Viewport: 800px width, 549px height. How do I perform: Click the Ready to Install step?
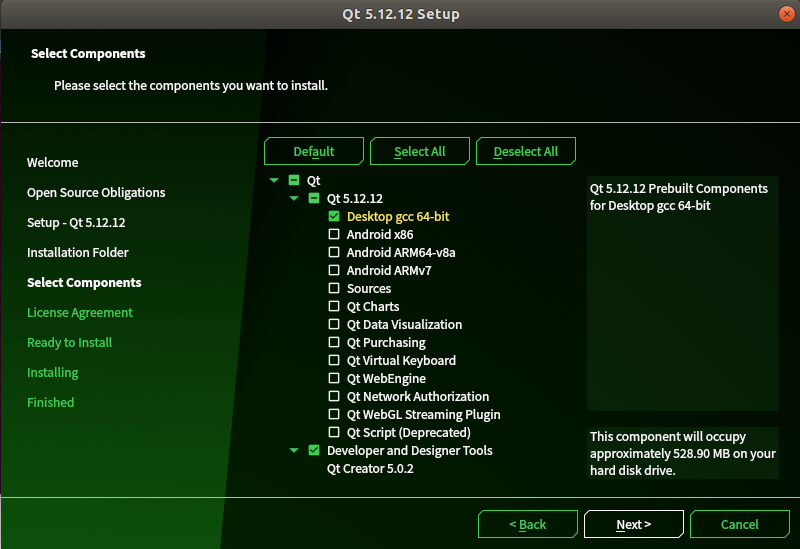69,343
